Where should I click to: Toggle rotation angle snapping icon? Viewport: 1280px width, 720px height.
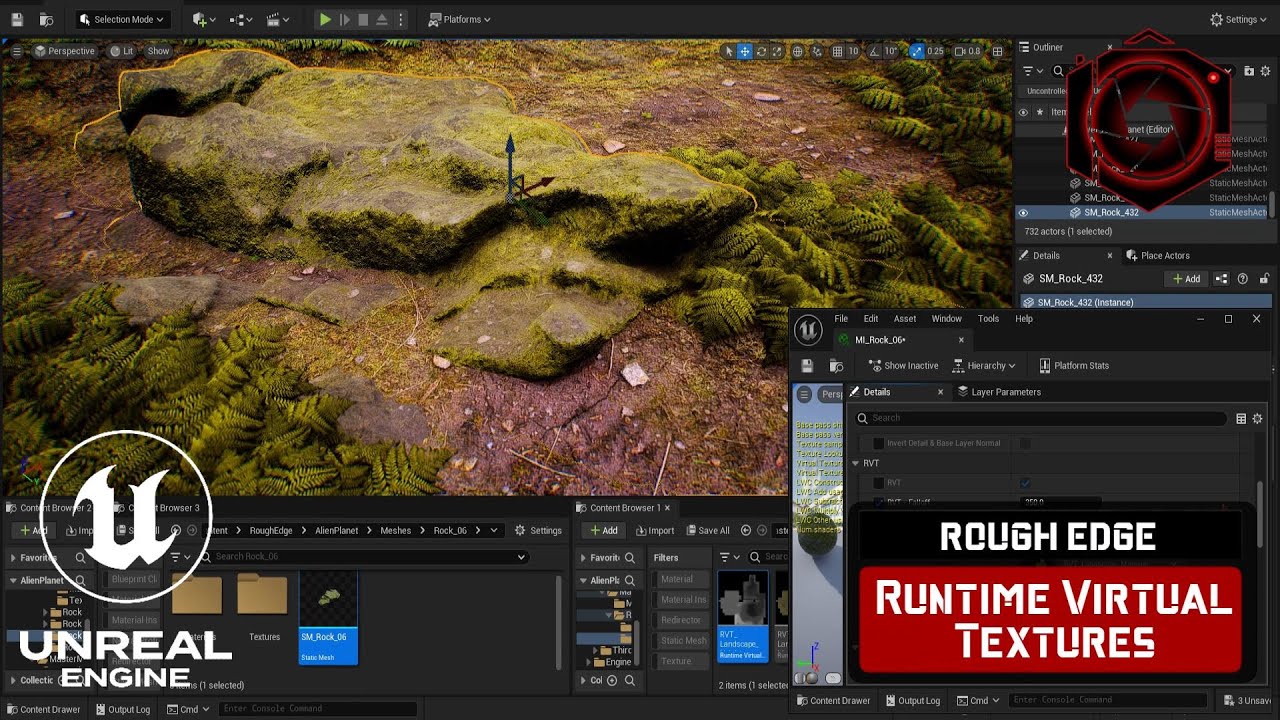[872, 51]
